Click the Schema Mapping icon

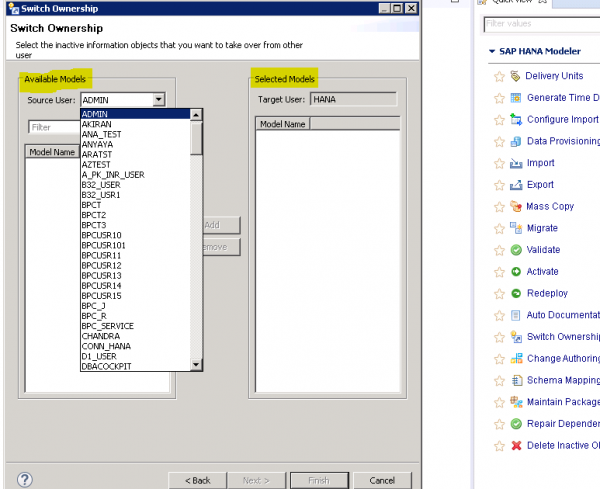(x=516, y=380)
